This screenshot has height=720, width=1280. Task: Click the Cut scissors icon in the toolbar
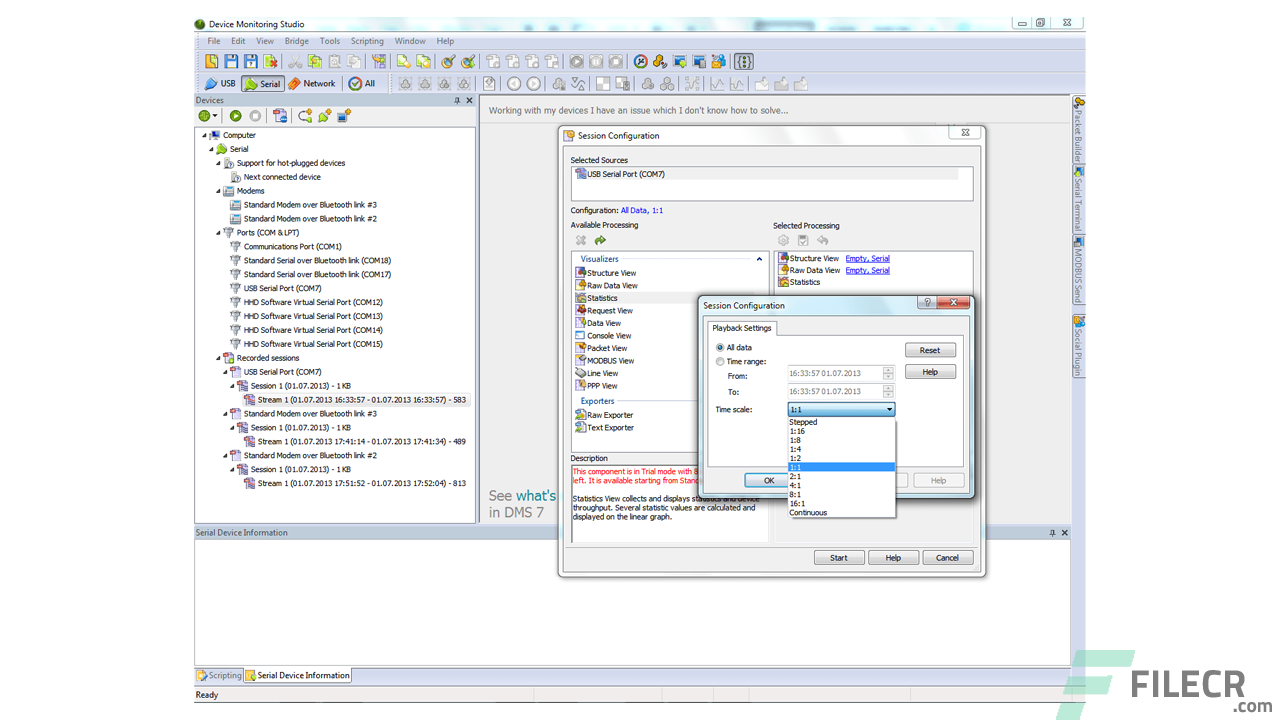(x=295, y=62)
